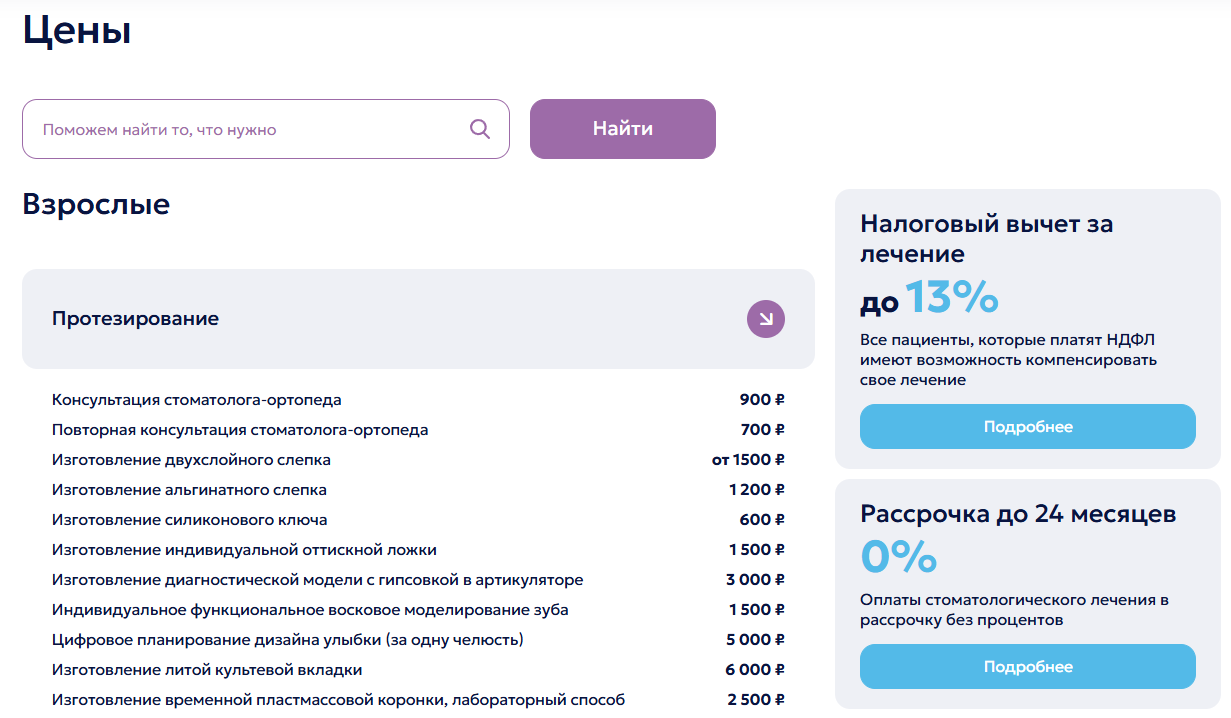Open Подробнее under installment card
1231x718 pixels.
point(1027,667)
